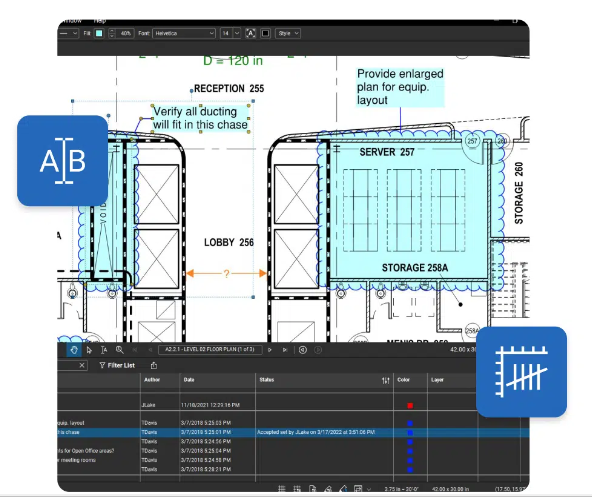The image size is (592, 497).
Task: Click the blue text tool AB badge
Action: [62, 161]
